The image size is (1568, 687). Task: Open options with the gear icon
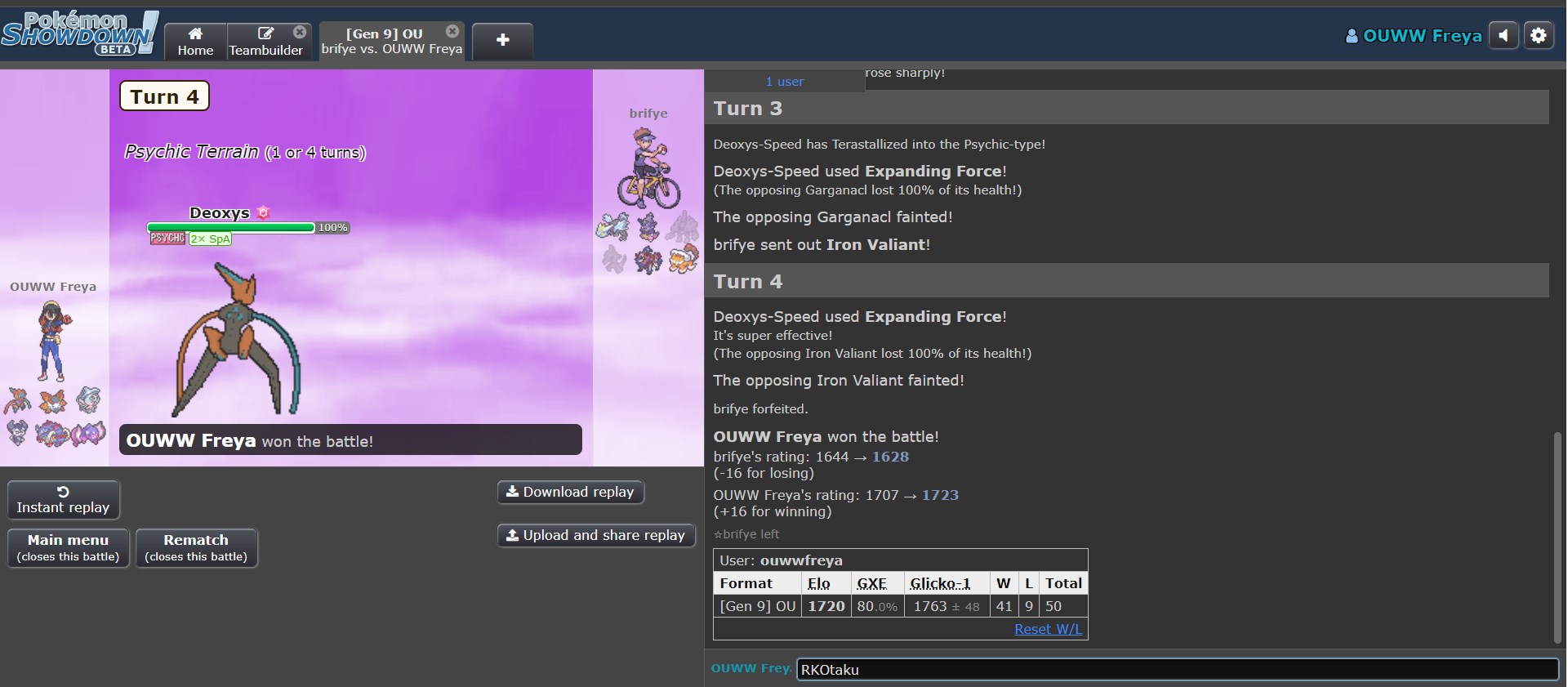coord(1539,35)
